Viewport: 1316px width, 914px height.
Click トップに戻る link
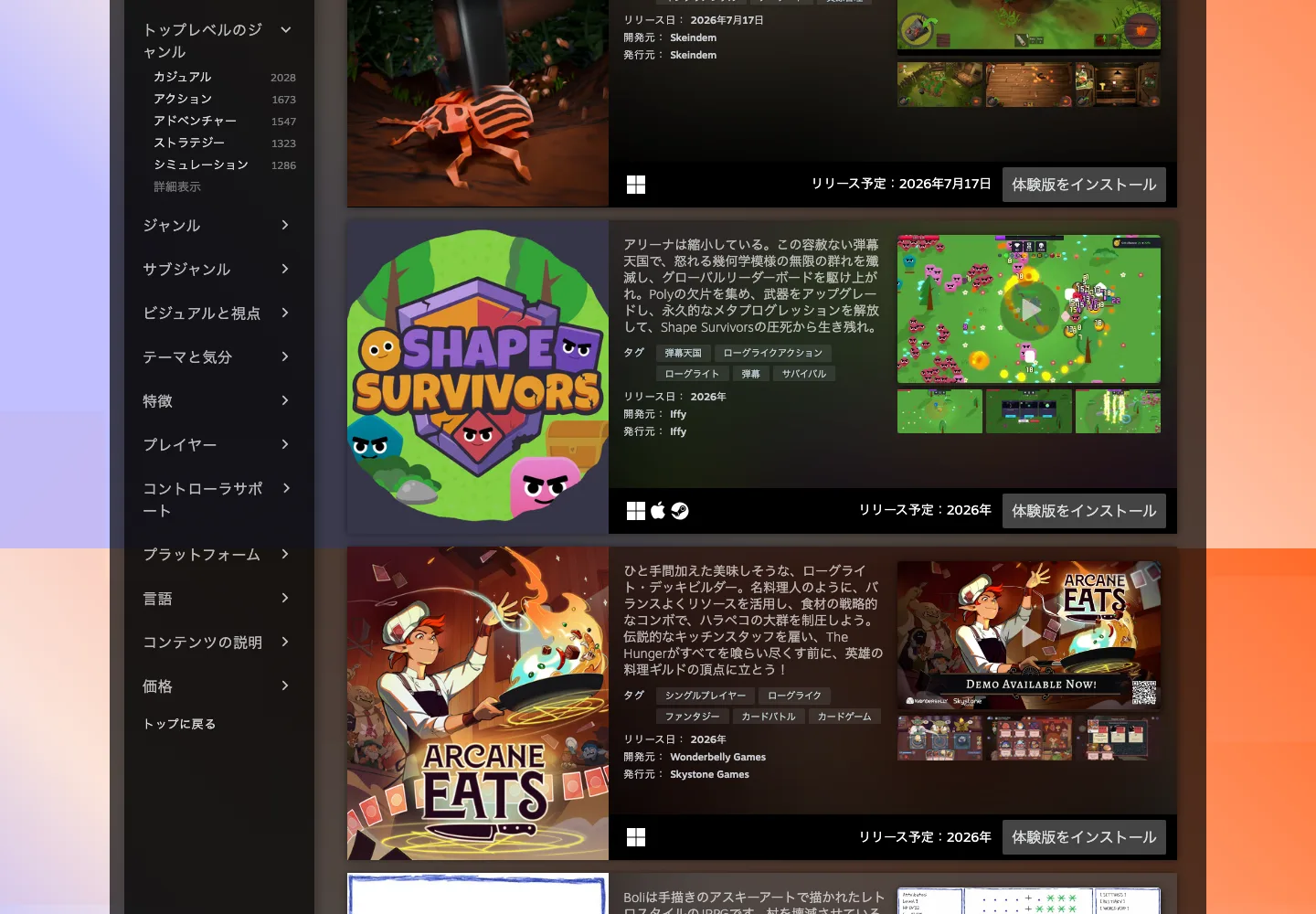pos(179,724)
